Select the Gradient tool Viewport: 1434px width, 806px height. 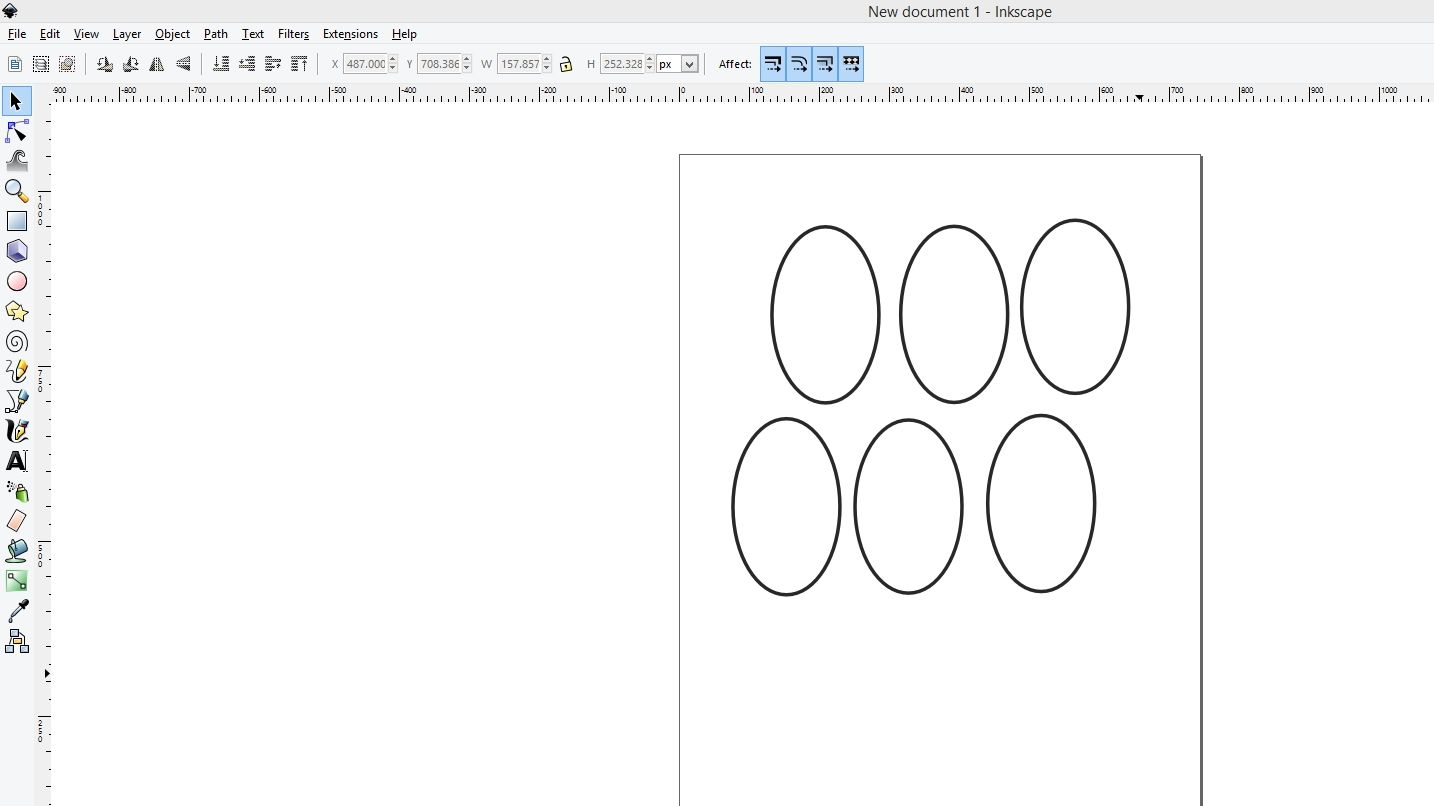[17, 580]
